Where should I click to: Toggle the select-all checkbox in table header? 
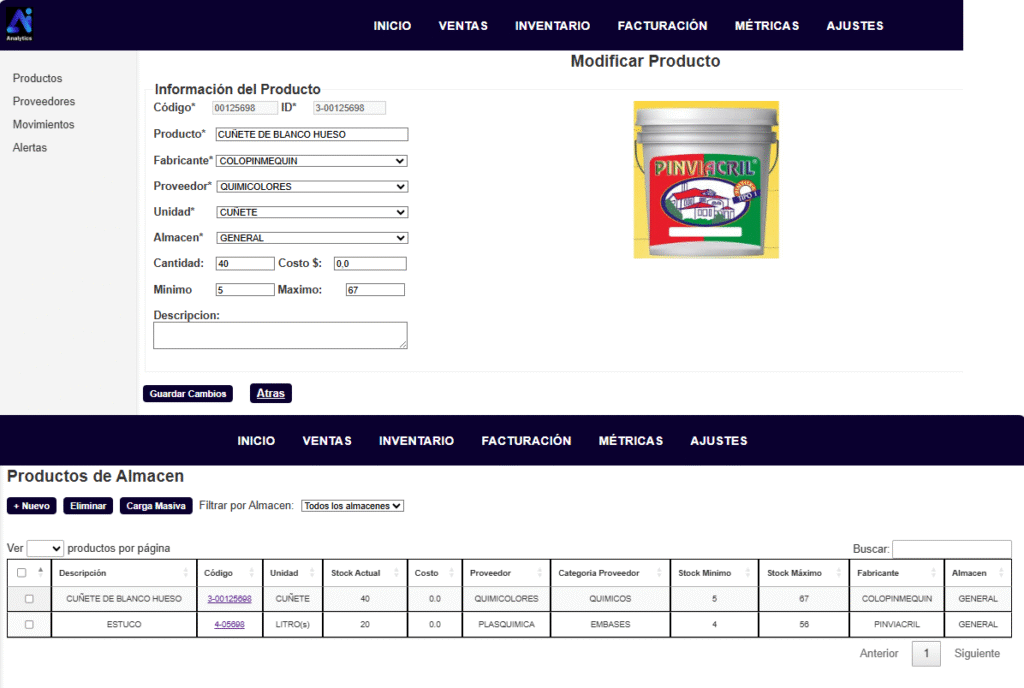tap(22, 573)
